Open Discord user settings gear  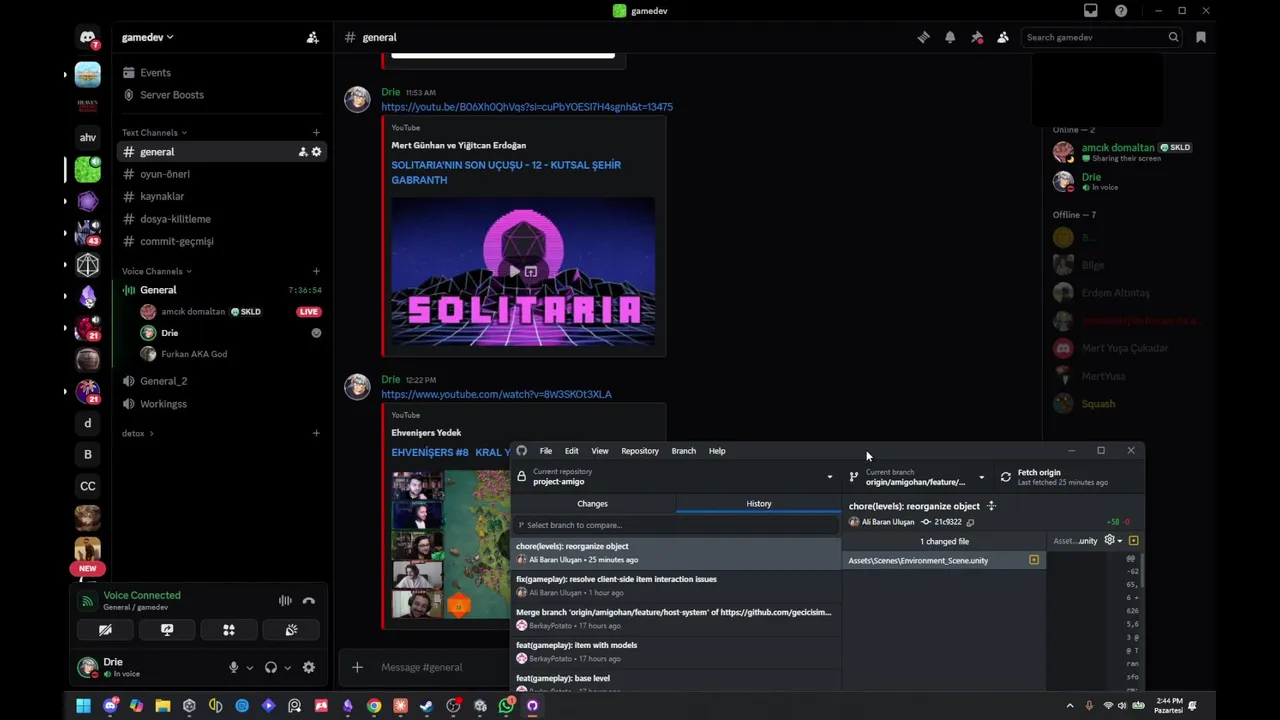point(309,668)
